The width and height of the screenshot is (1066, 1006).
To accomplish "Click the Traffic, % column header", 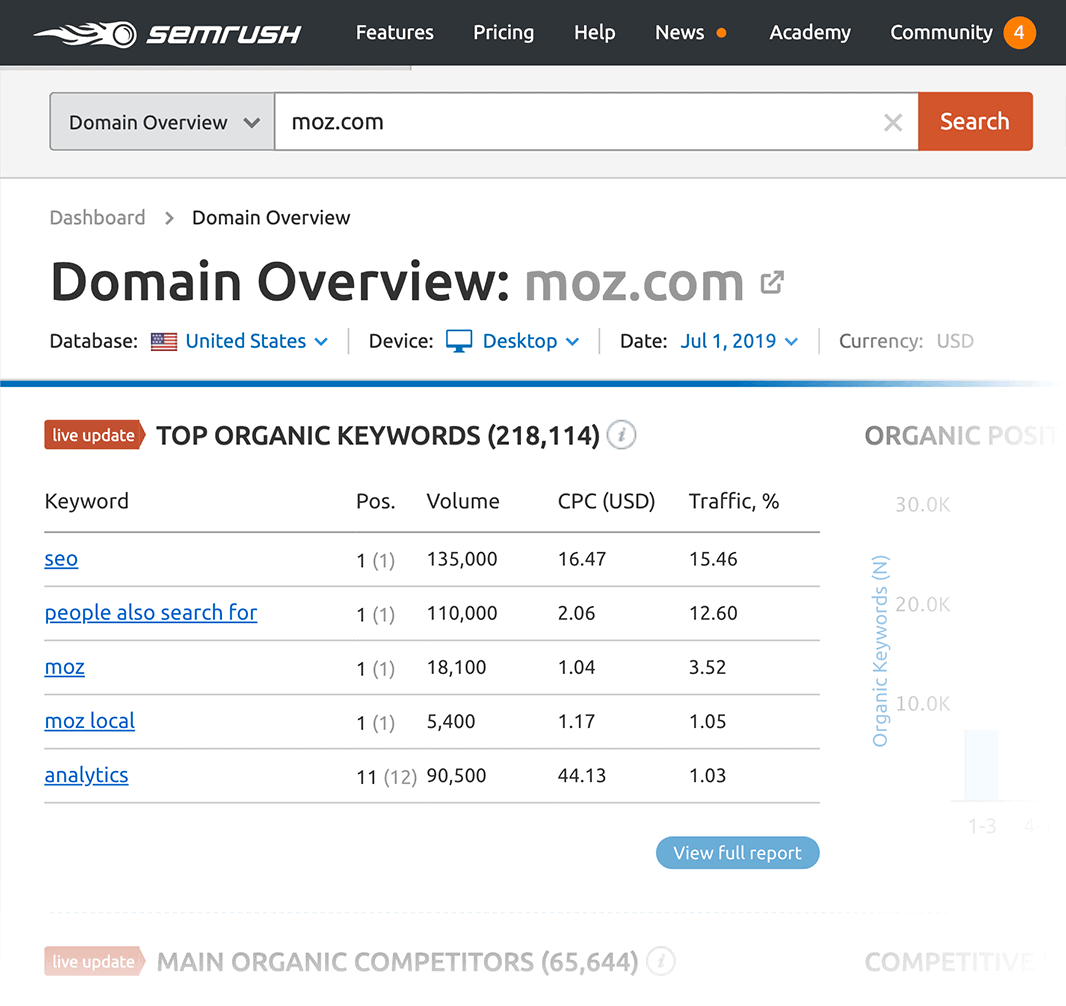I will (x=734, y=502).
